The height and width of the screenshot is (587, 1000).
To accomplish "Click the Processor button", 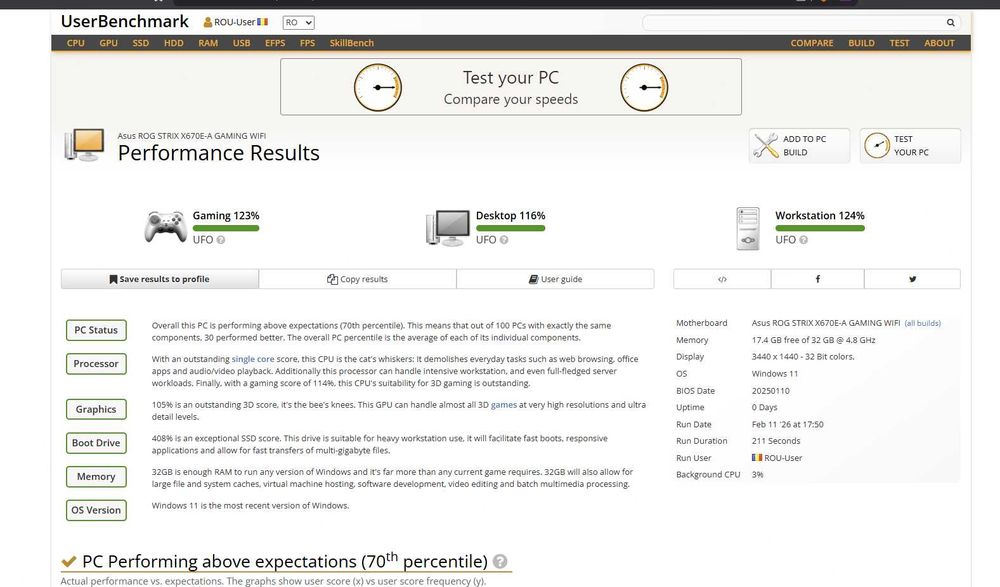I will pyautogui.click(x=96, y=364).
